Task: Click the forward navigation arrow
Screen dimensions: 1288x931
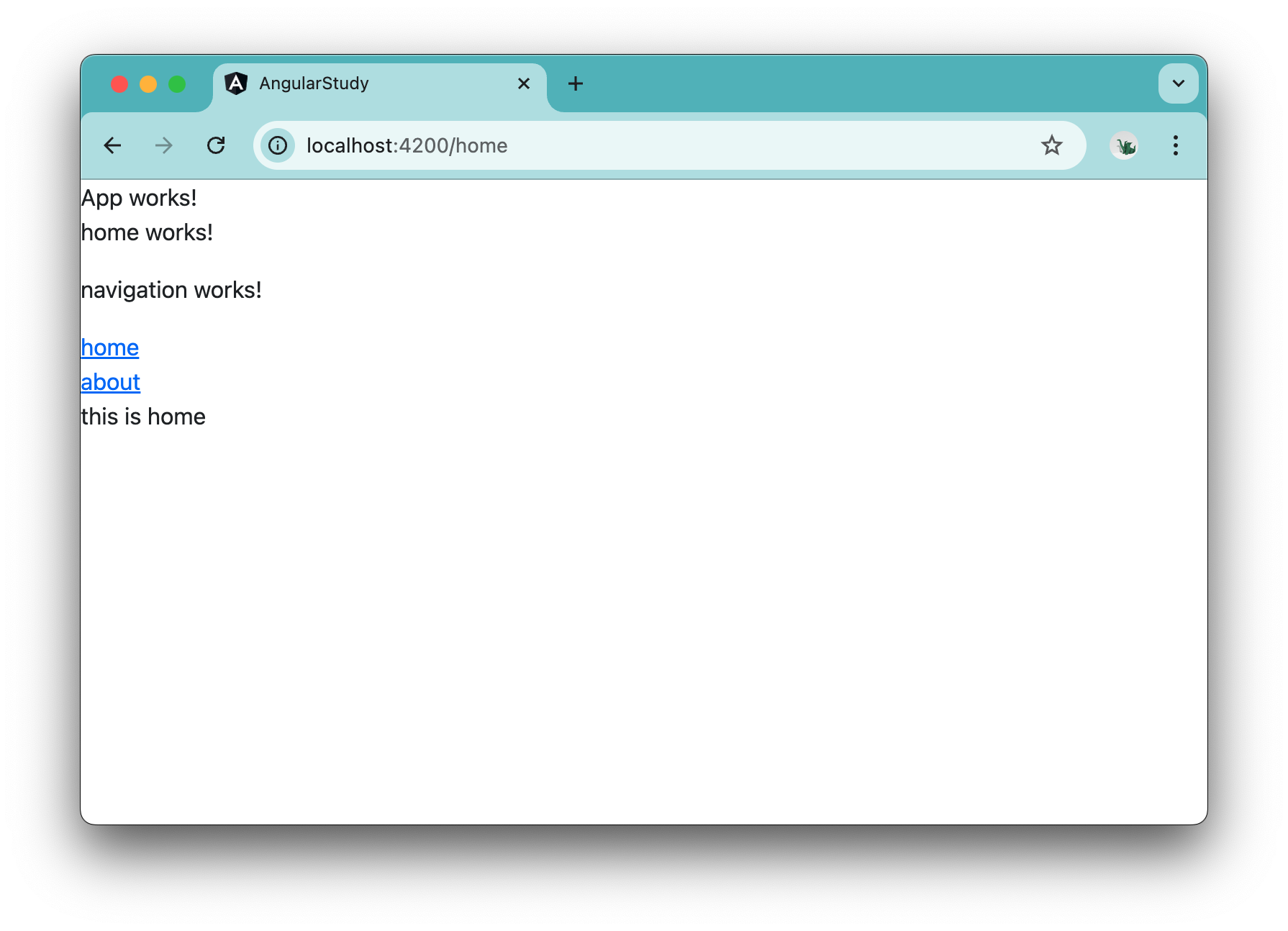Action: click(164, 145)
